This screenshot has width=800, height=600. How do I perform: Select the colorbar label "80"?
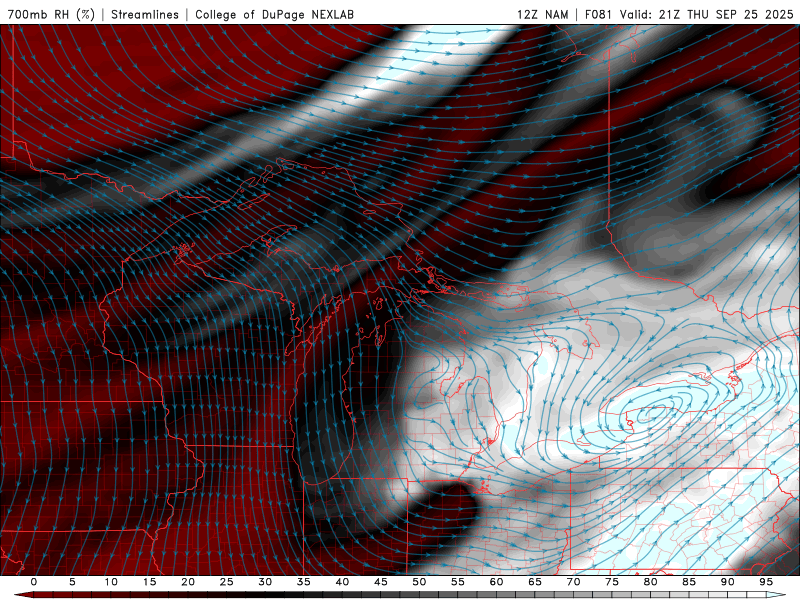point(650,582)
